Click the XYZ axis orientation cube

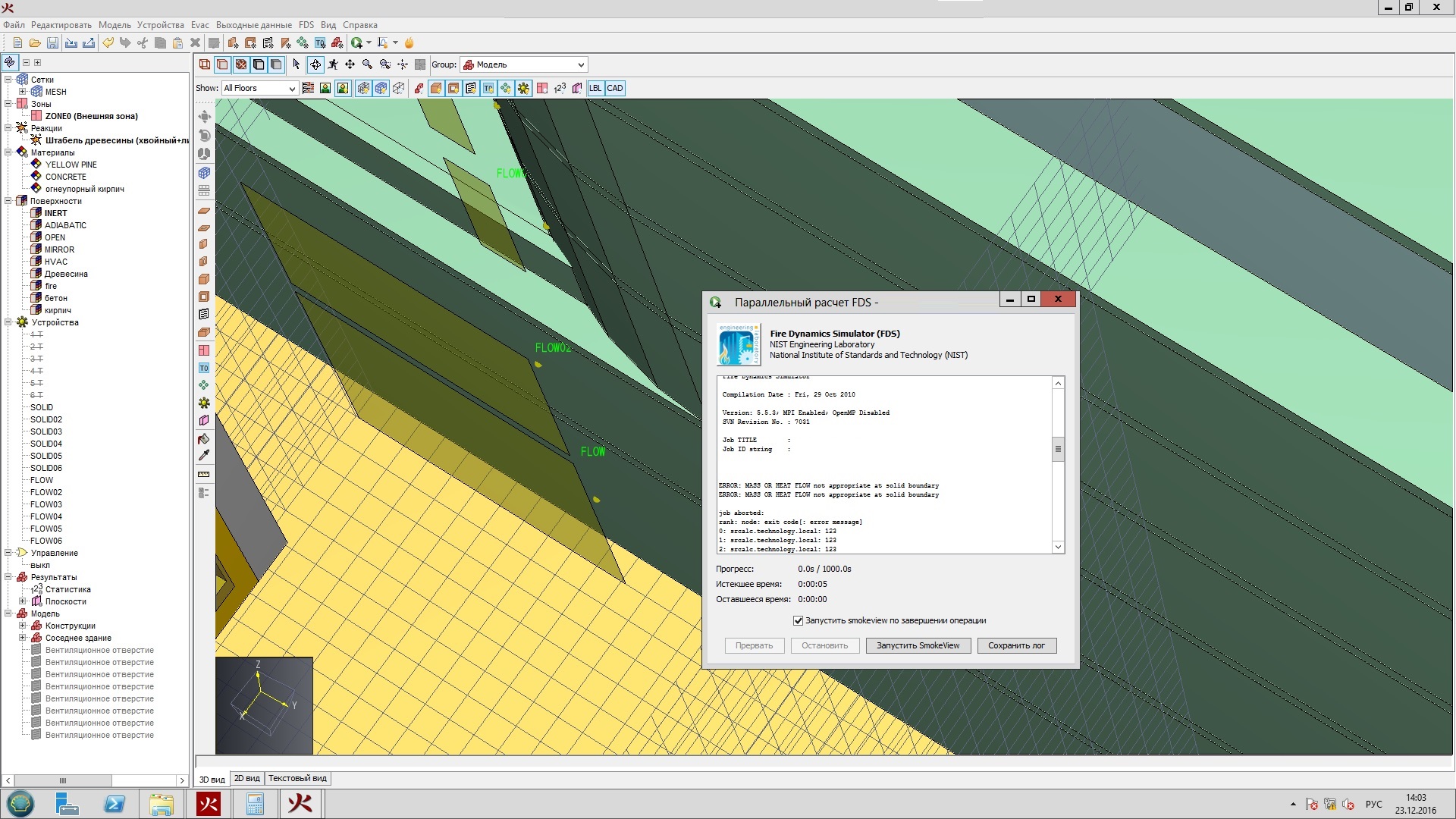click(x=264, y=705)
